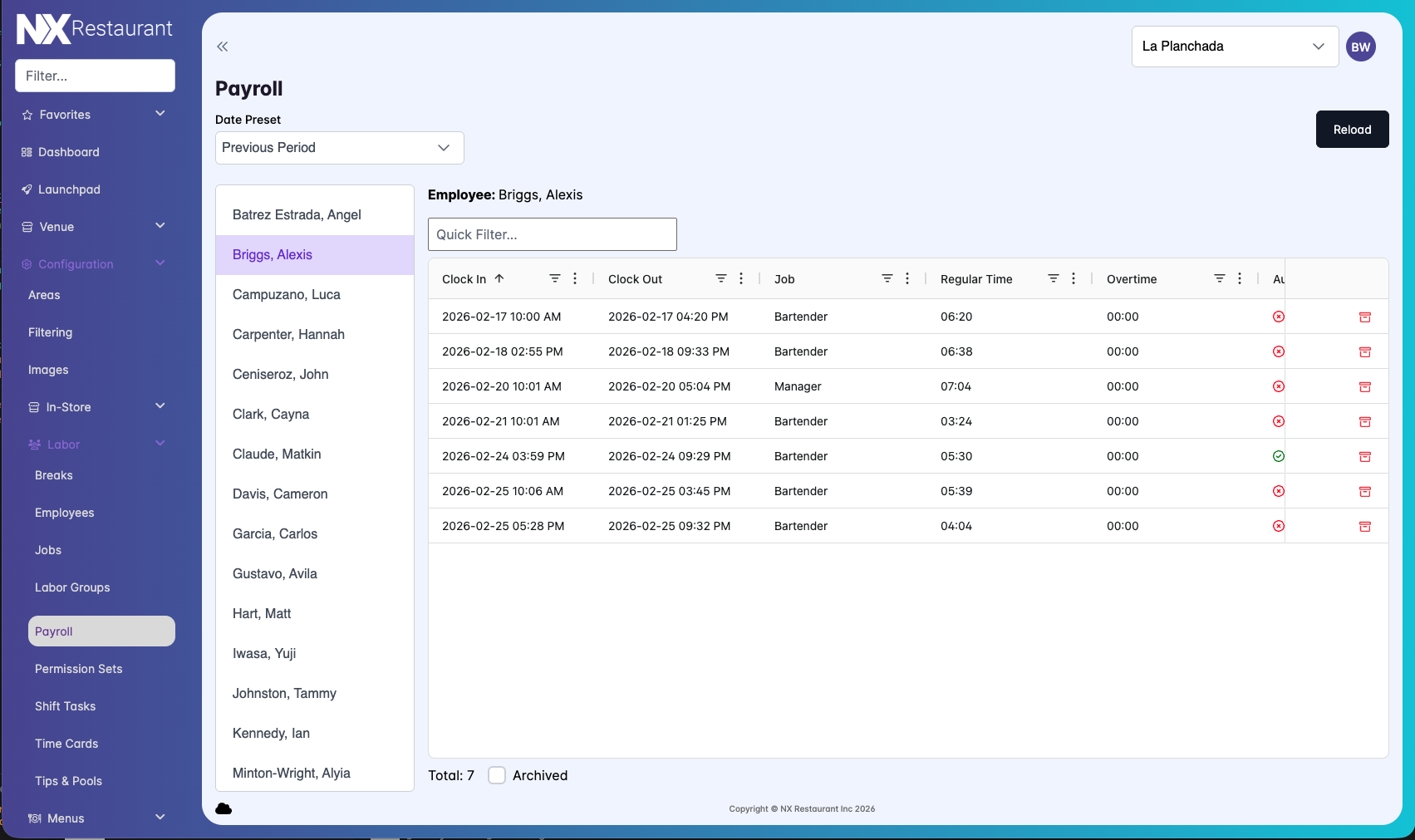Screen dimensions: 1415x840
Task: Click the Reload button
Action: coord(1352,130)
